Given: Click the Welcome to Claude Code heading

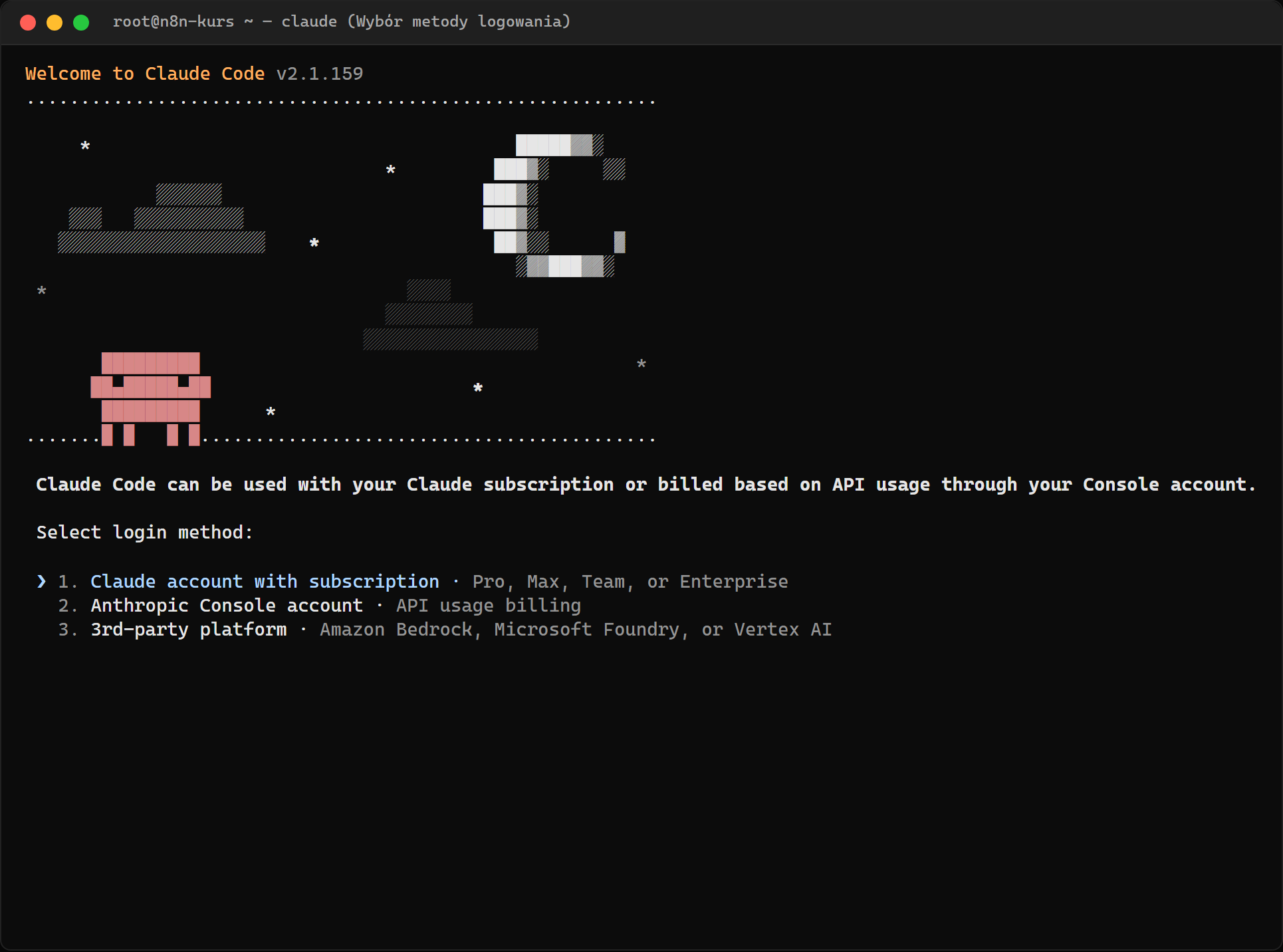Looking at the screenshot, I should 145,74.
